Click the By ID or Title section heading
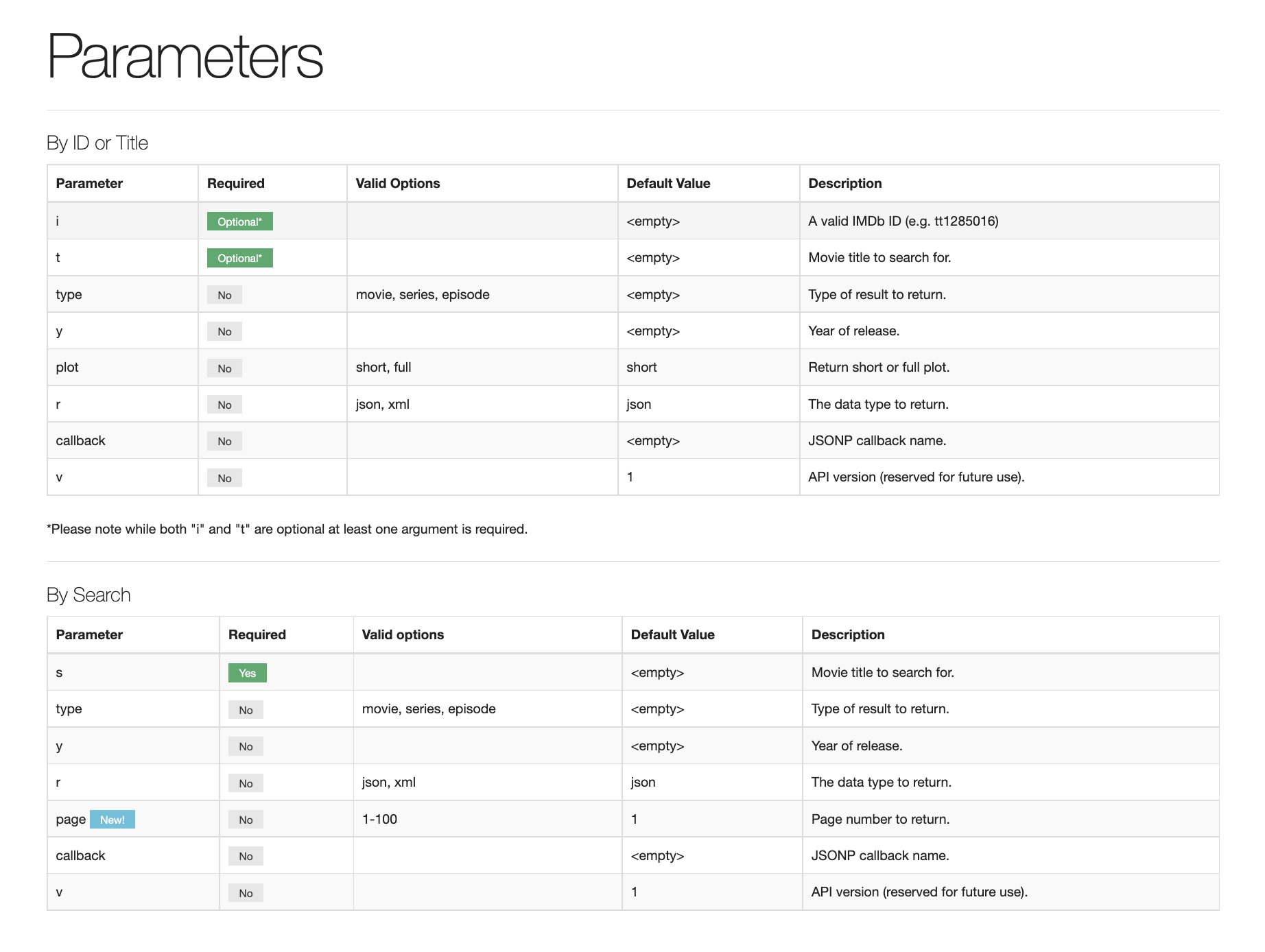 pyautogui.click(x=97, y=143)
